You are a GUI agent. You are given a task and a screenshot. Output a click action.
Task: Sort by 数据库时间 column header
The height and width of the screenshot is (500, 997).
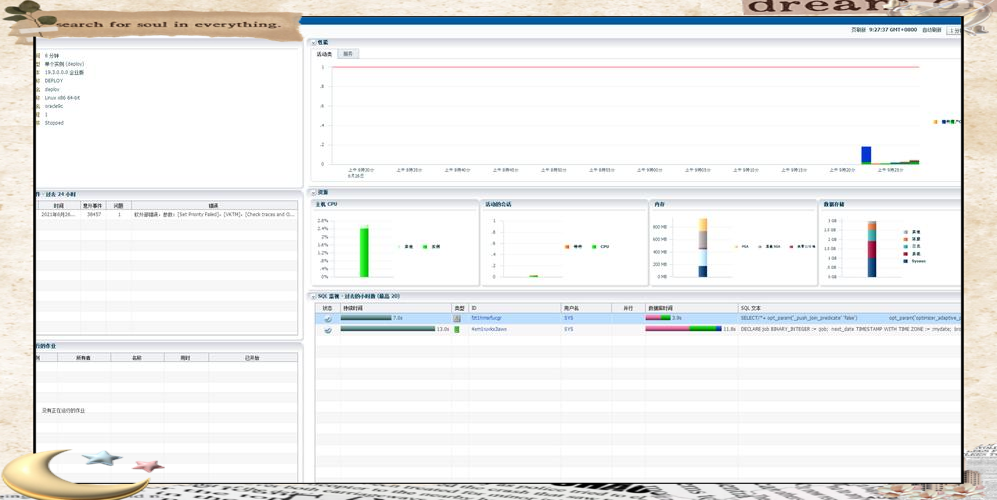click(691, 308)
